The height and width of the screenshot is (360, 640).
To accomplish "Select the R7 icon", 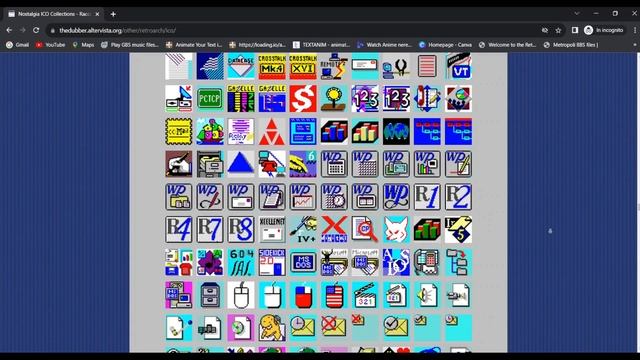I will click(210, 229).
